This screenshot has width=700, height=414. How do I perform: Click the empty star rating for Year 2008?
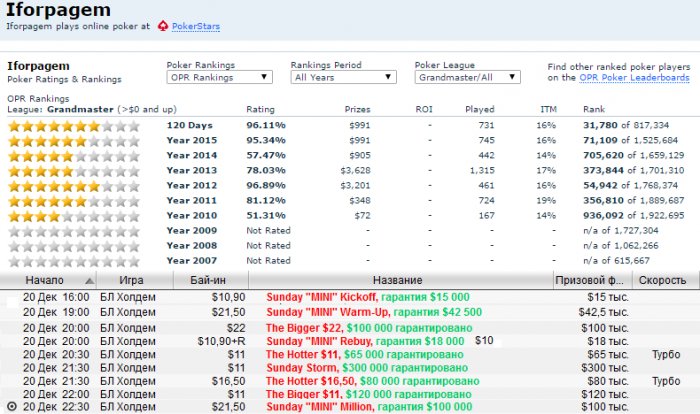pos(74,247)
